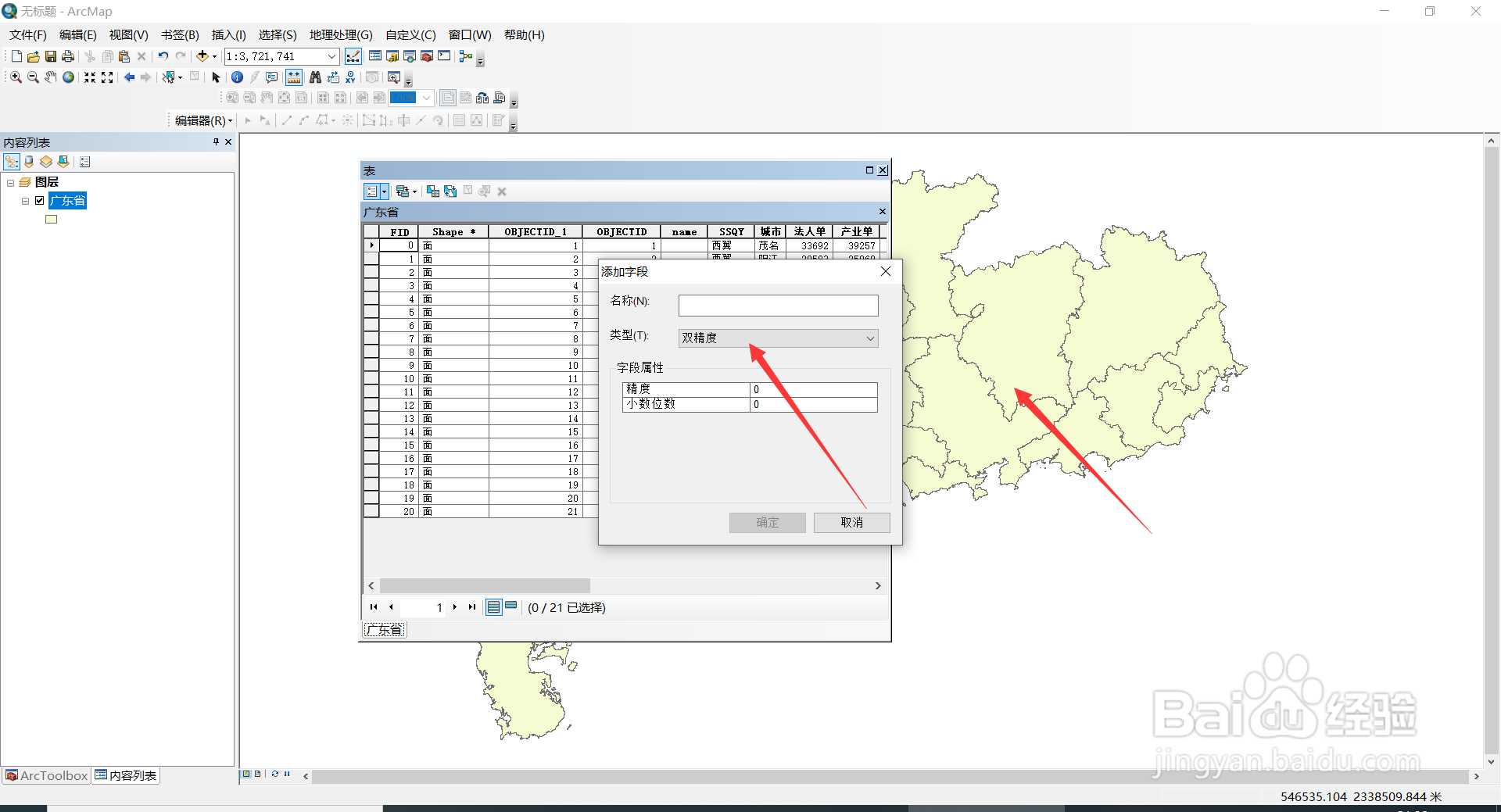This screenshot has width=1501, height=812.
Task: Open the Find tool with binoculars icon
Action: point(315,77)
